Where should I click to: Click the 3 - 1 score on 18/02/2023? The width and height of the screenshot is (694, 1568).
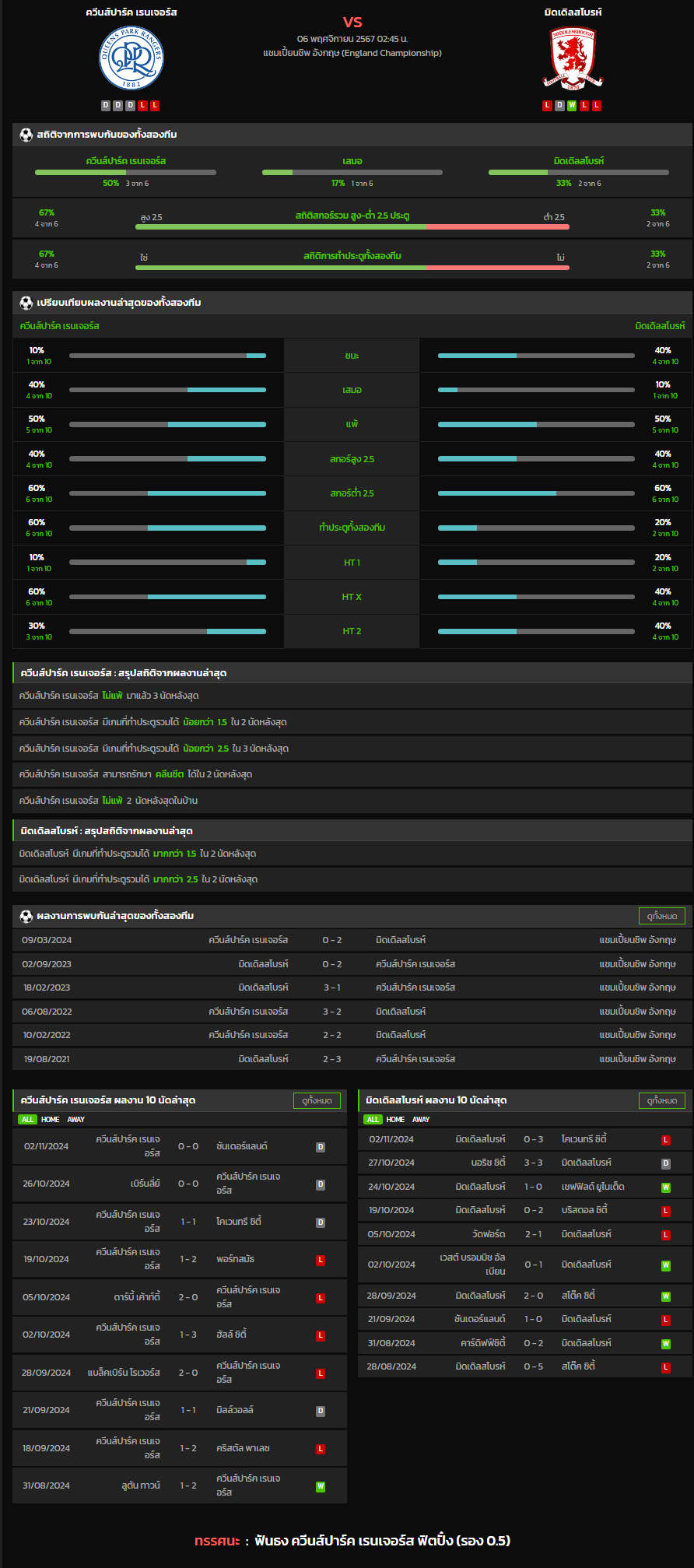(x=332, y=987)
